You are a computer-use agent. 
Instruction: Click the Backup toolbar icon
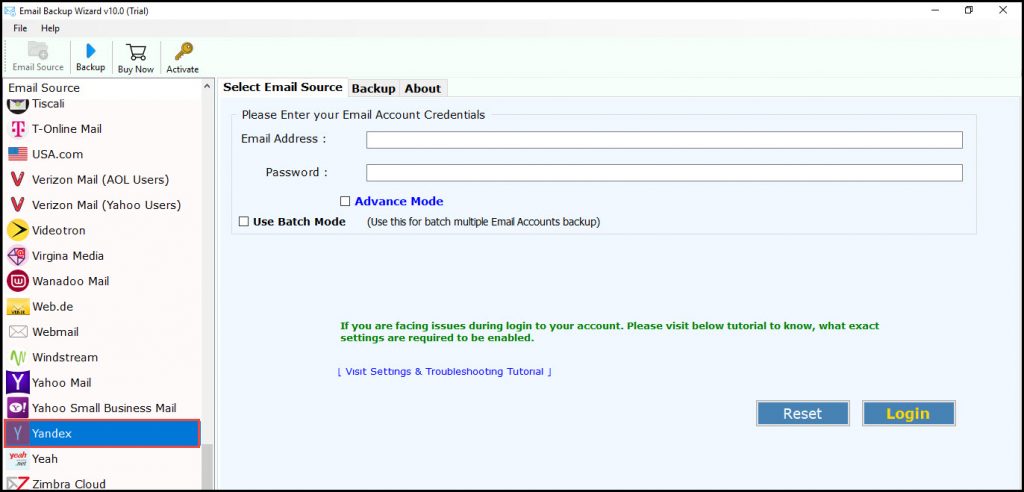tap(90, 57)
